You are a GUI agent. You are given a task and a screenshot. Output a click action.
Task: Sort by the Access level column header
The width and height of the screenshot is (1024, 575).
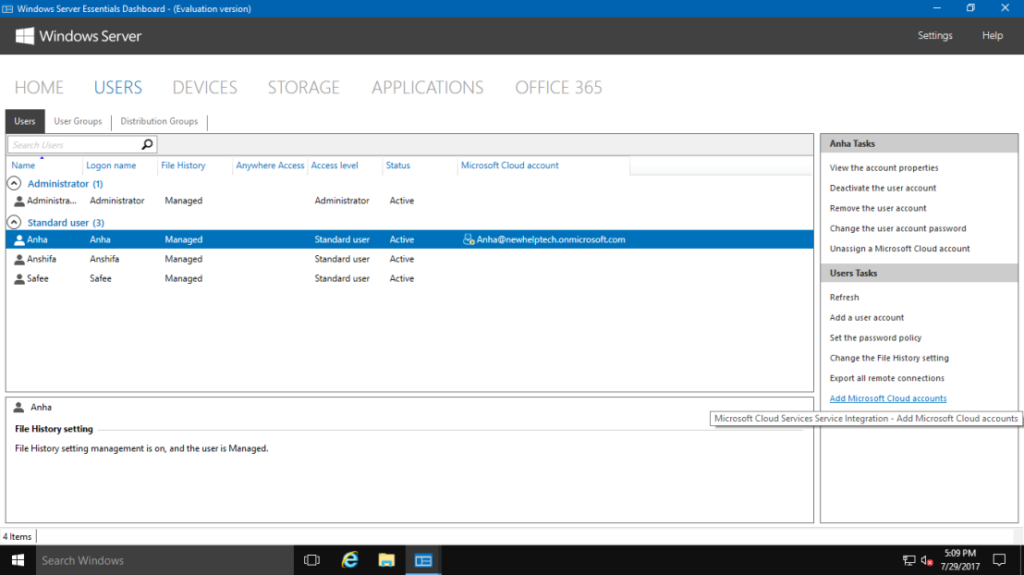[x=334, y=165]
